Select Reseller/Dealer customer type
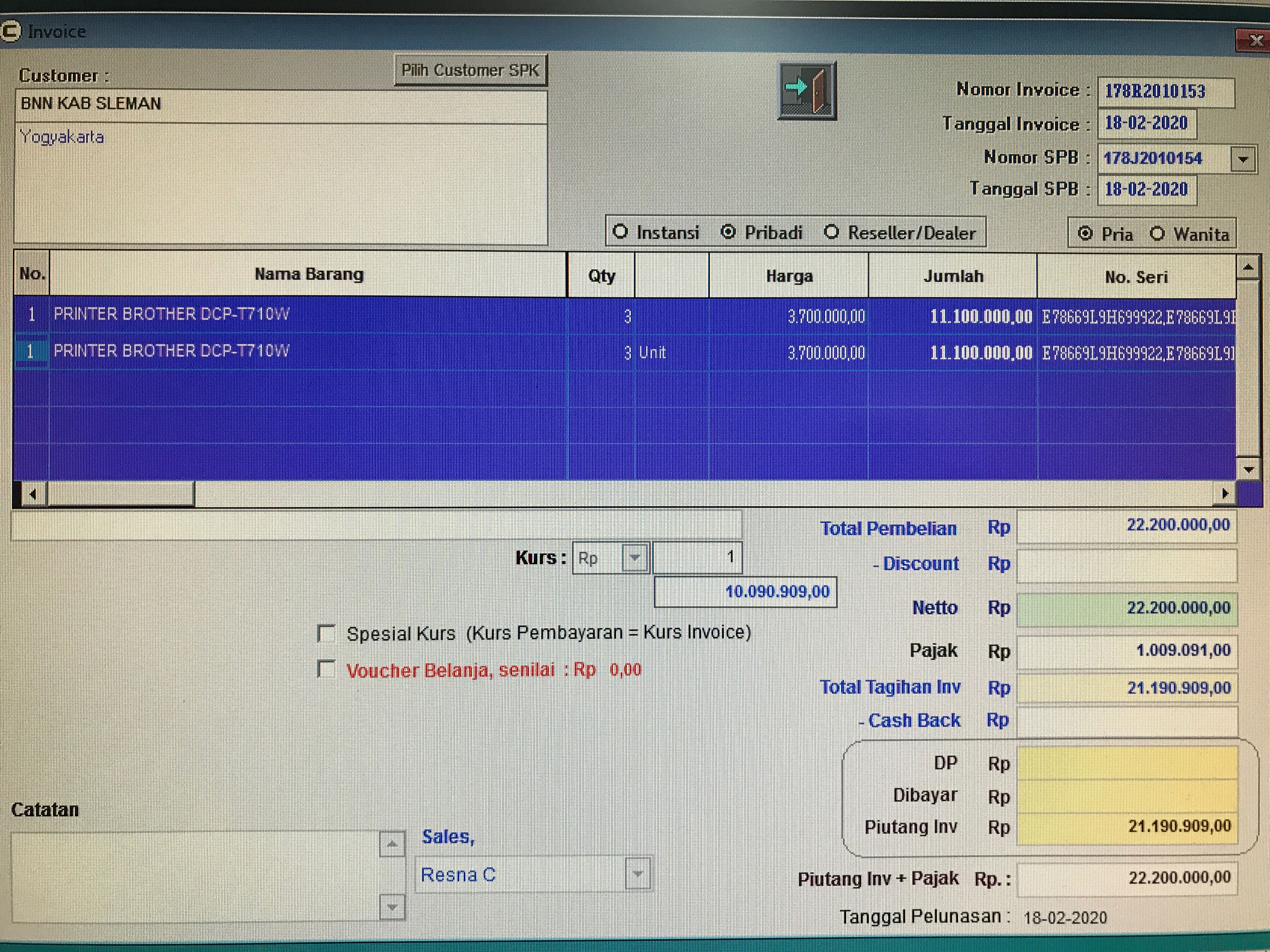1270x952 pixels. tap(831, 232)
